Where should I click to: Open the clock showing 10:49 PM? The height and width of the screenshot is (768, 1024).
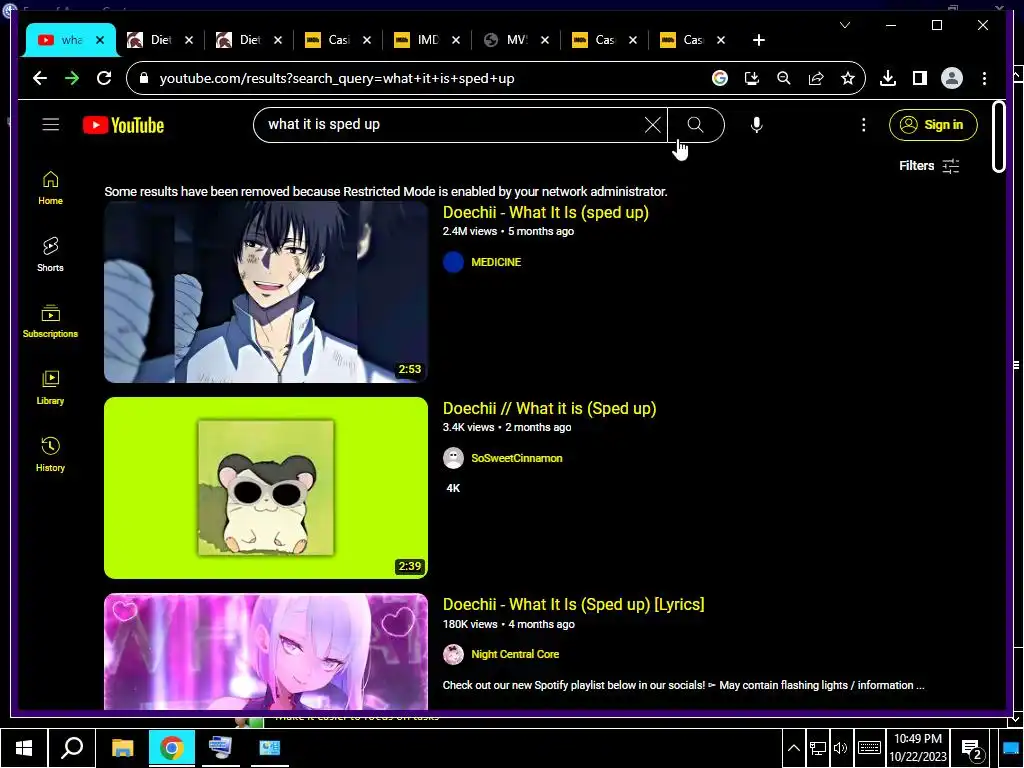[x=918, y=748]
